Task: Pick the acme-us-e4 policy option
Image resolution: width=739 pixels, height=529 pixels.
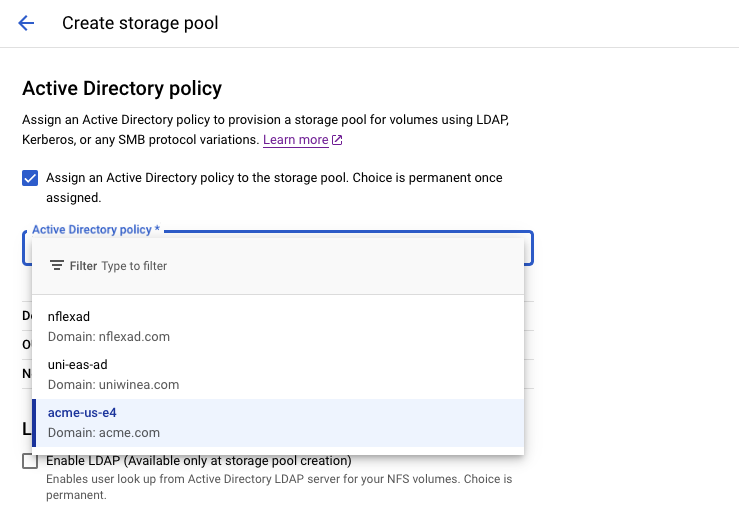Action: point(82,412)
